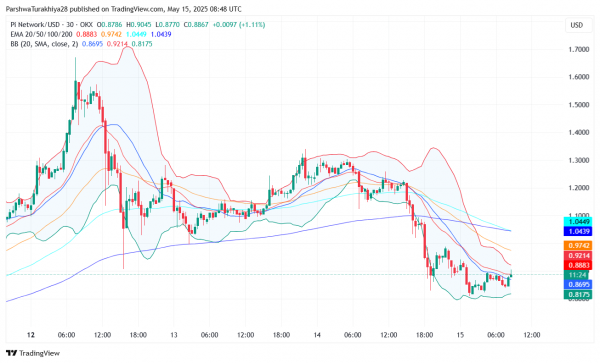Screen dimensions: 600x363
Task: Click the cyan 1.0449 price label
Action: tap(578, 222)
